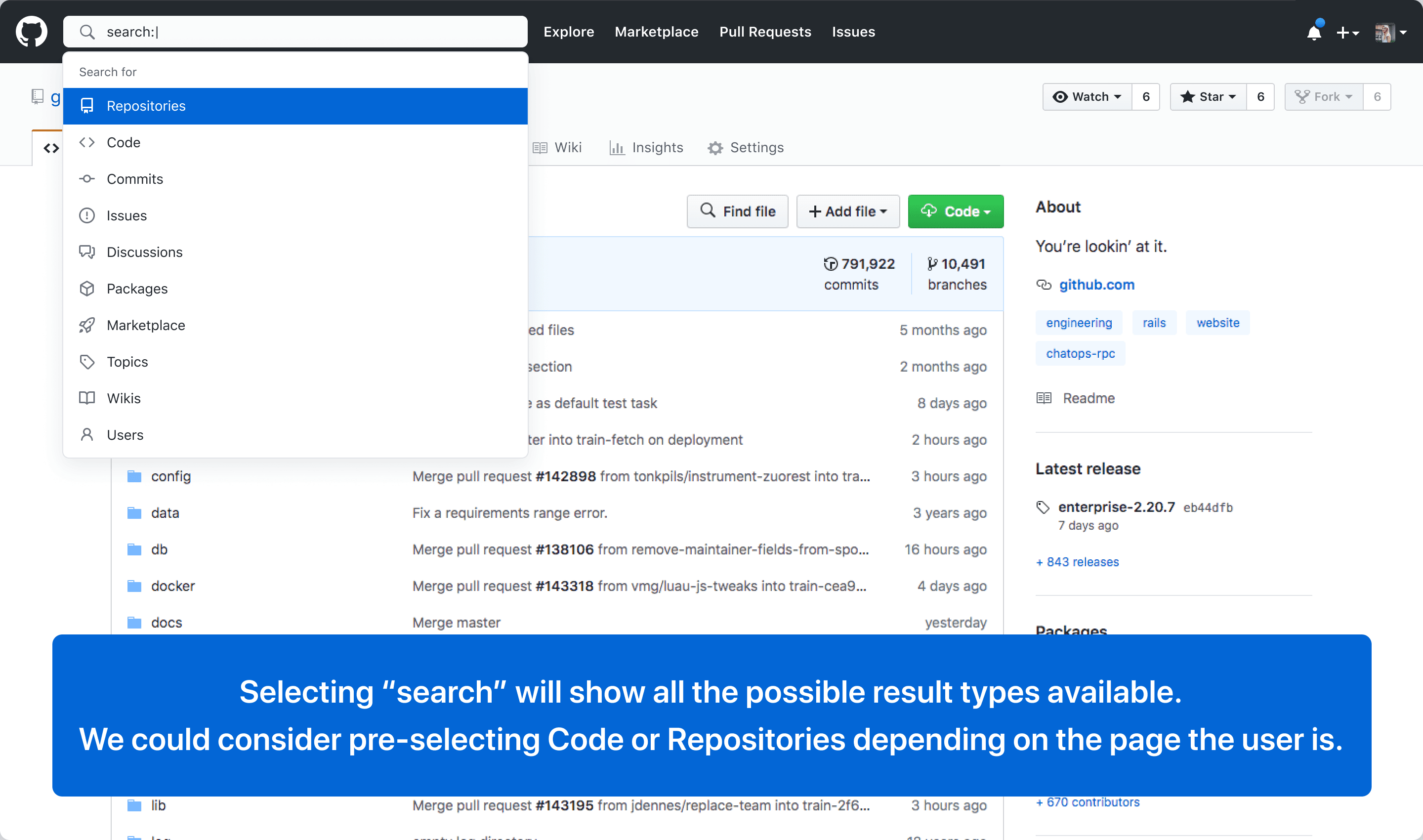Click the GitHub Octocat logo
Image resolution: width=1423 pixels, height=840 pixels.
(32, 32)
